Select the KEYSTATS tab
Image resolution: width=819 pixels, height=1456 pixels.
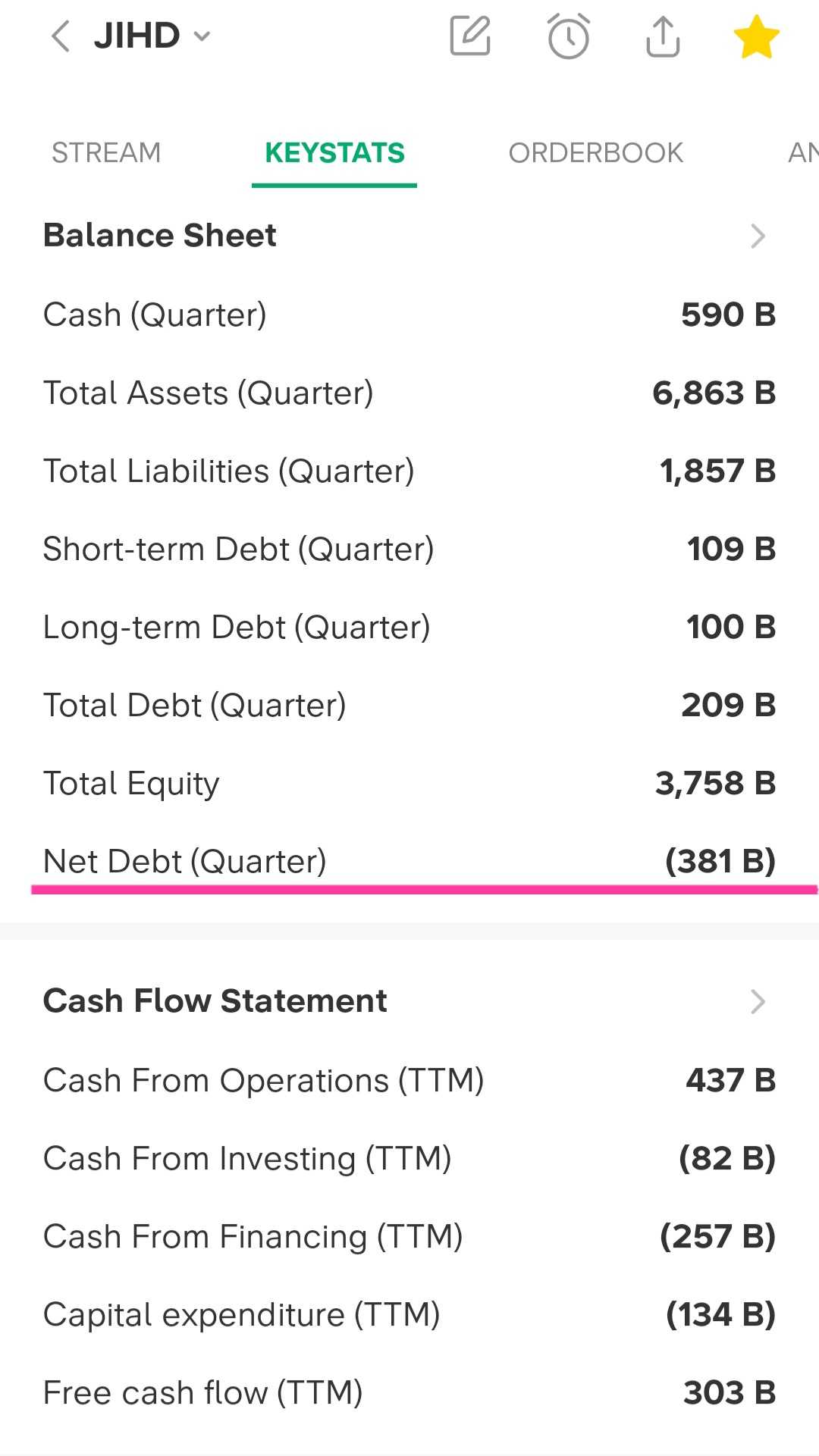tap(334, 153)
